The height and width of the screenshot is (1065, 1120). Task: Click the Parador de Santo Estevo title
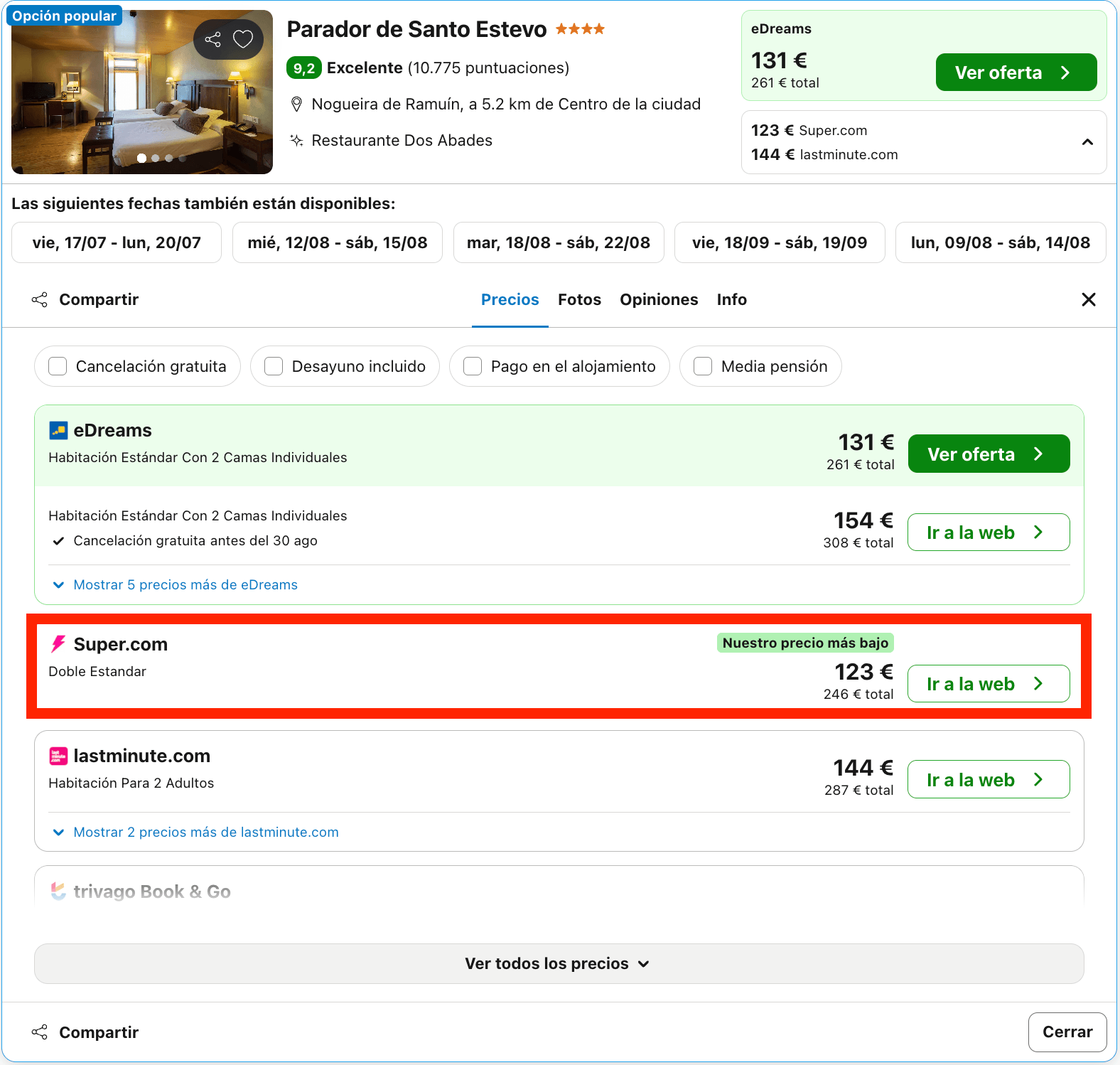(x=416, y=29)
